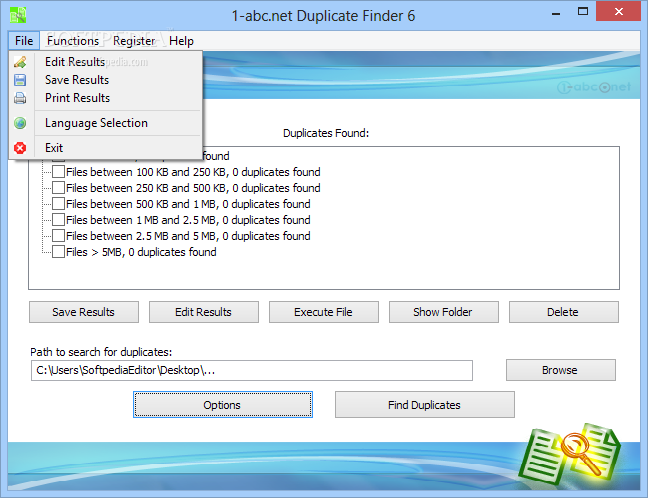This screenshot has width=648, height=498.
Task: Click the printer icon beside Print Results
Action: tap(20, 98)
